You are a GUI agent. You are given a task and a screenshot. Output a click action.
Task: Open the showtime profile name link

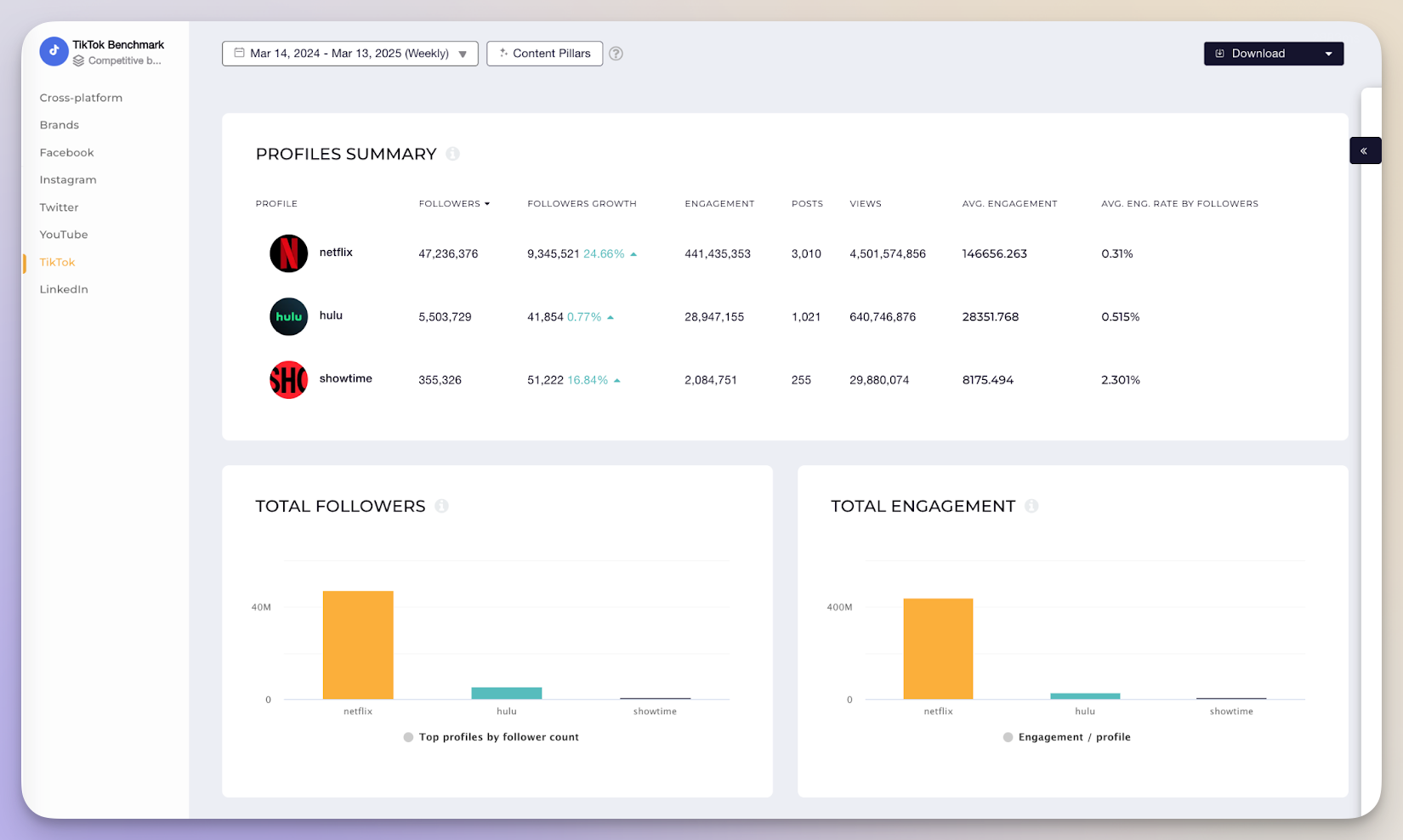(x=345, y=378)
